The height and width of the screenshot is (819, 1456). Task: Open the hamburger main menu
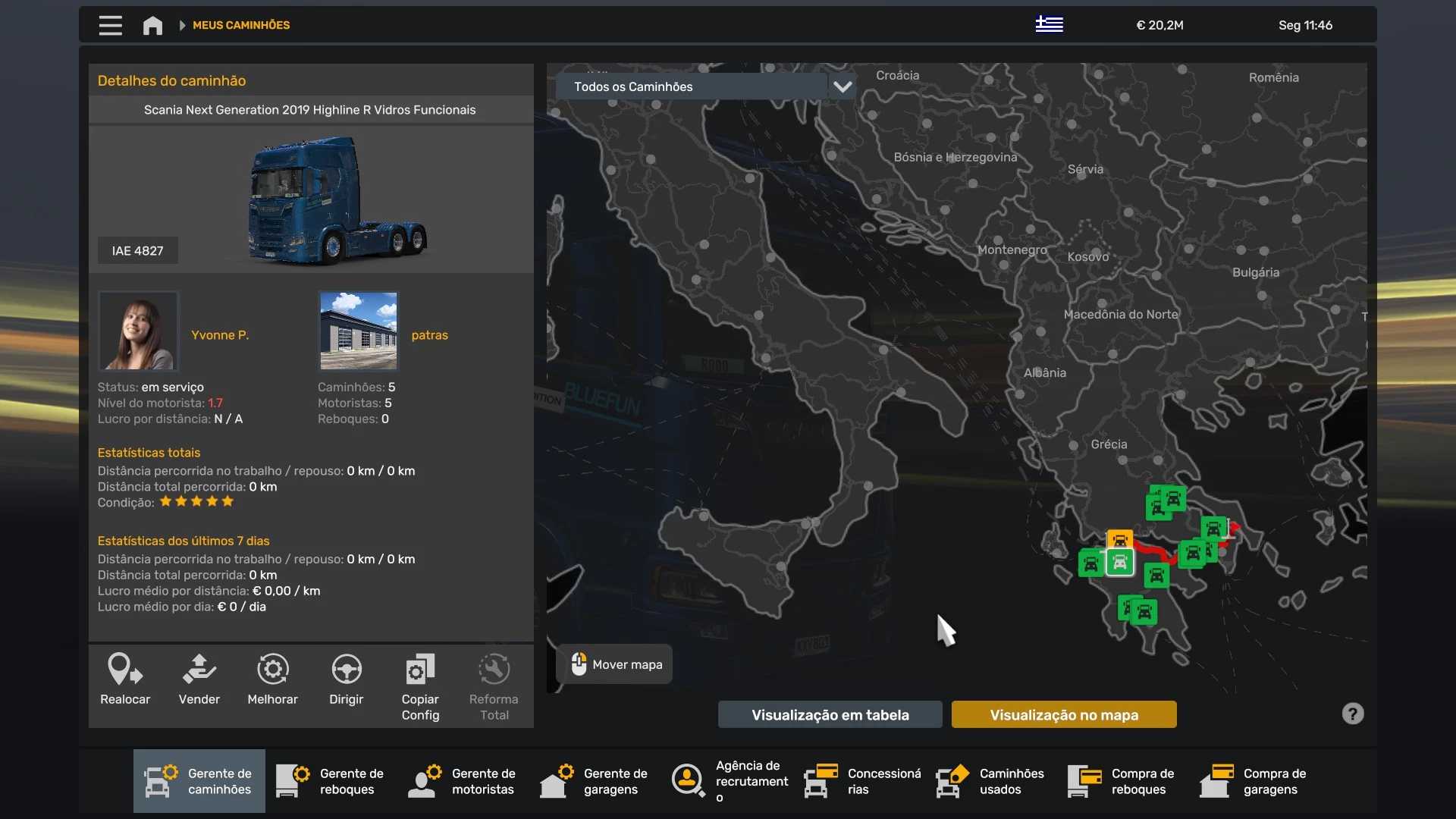(110, 25)
